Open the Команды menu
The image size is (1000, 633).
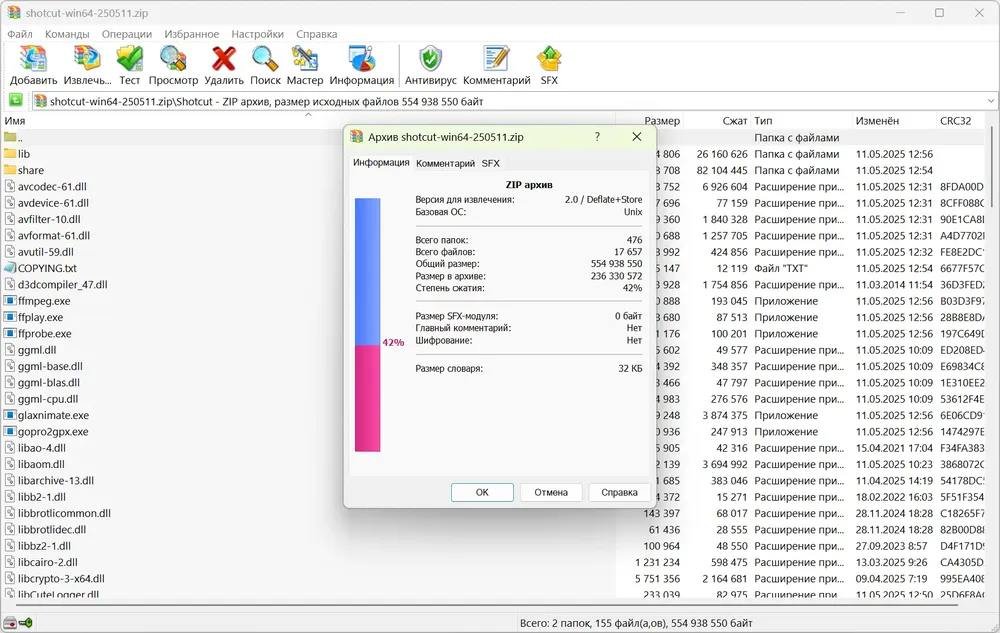tap(67, 34)
